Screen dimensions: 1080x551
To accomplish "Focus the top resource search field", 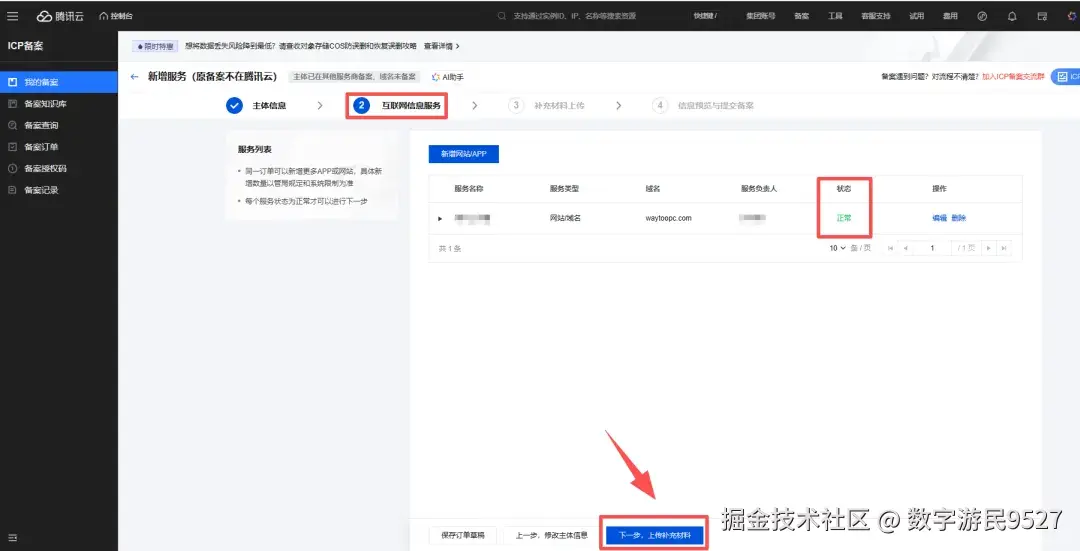I will click(574, 16).
